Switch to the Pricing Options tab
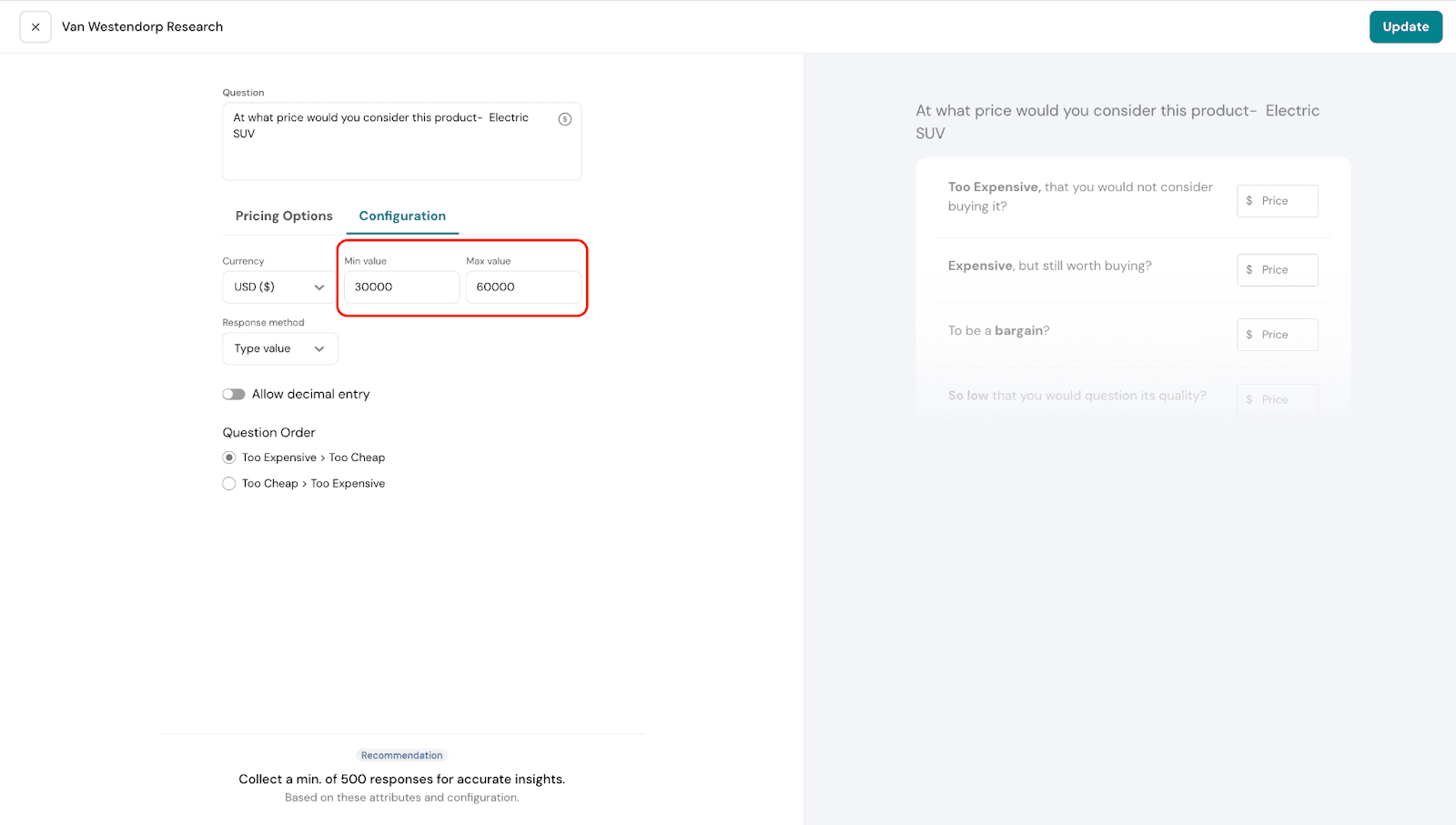 pyautogui.click(x=284, y=216)
